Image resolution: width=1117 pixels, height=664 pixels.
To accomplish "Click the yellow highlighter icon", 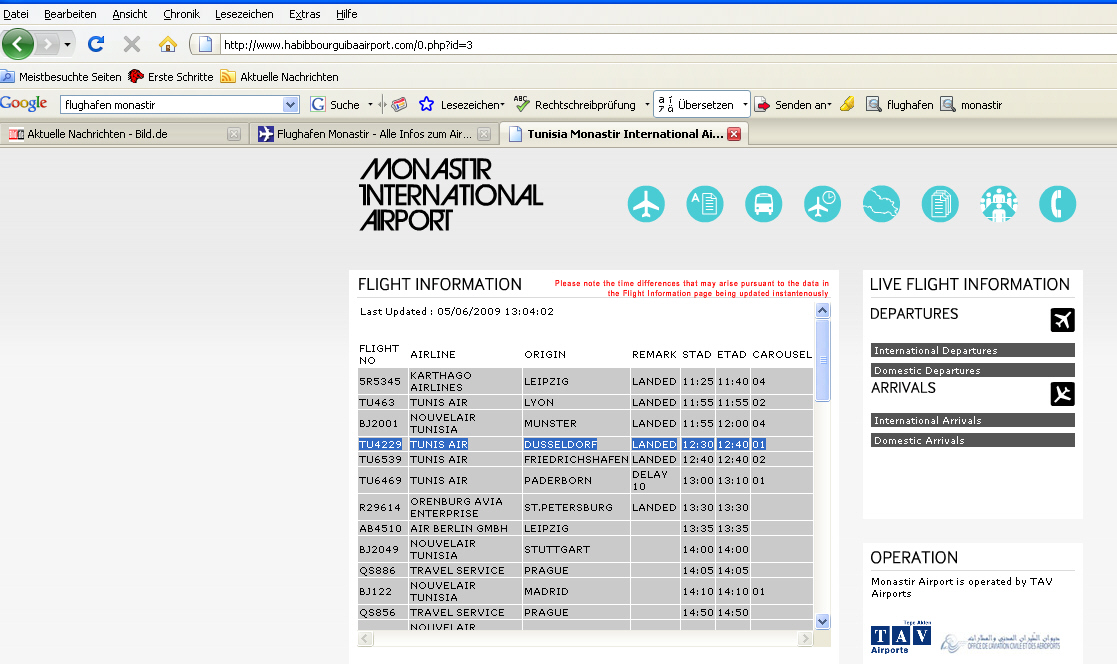I will click(847, 105).
